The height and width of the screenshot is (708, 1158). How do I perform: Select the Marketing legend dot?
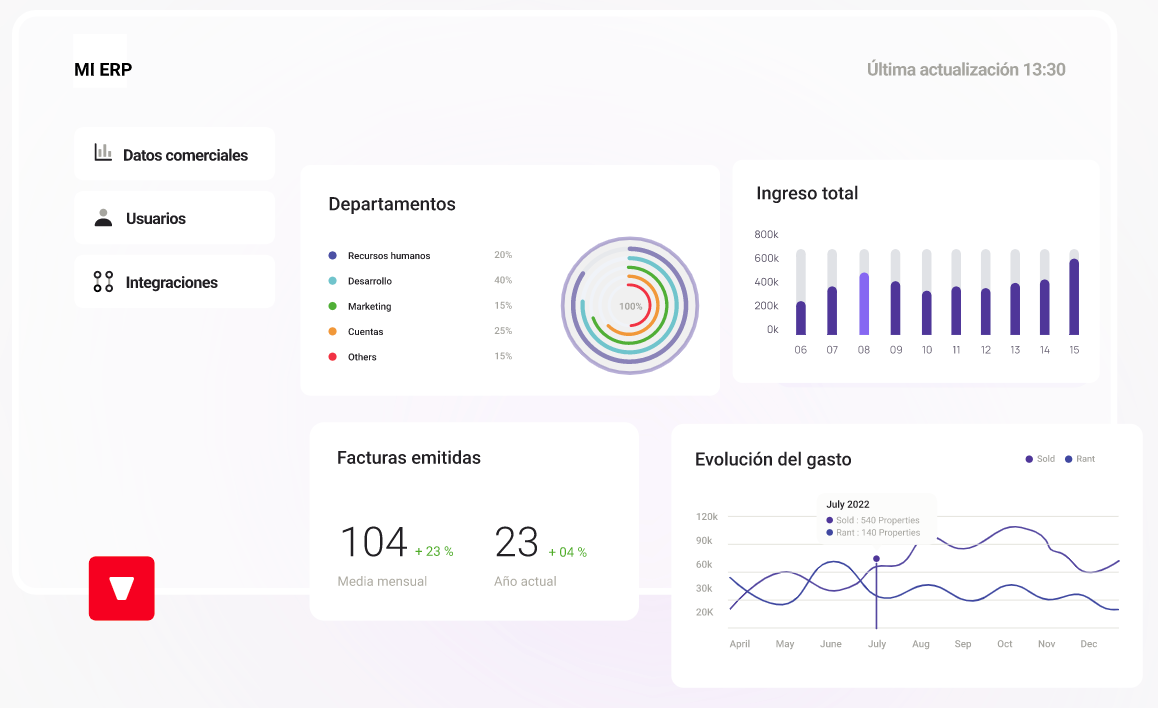coord(332,306)
